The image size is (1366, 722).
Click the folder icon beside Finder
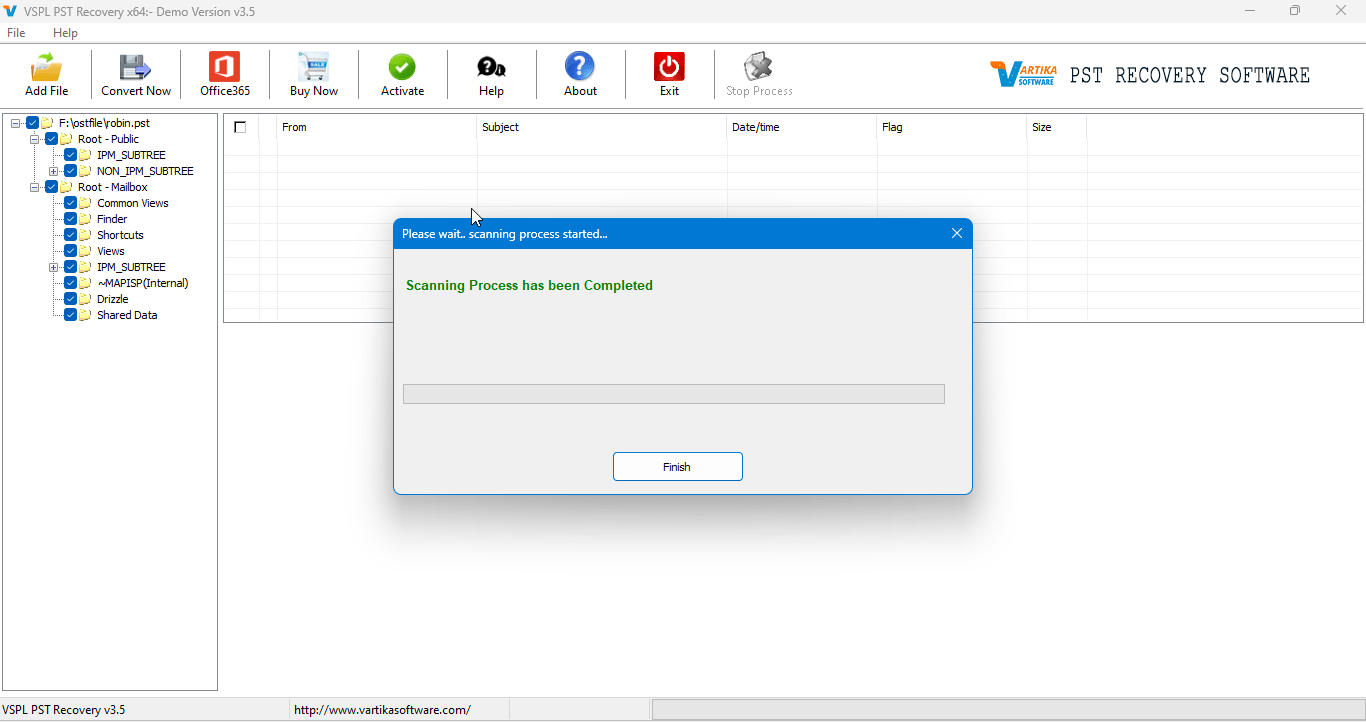click(x=86, y=219)
